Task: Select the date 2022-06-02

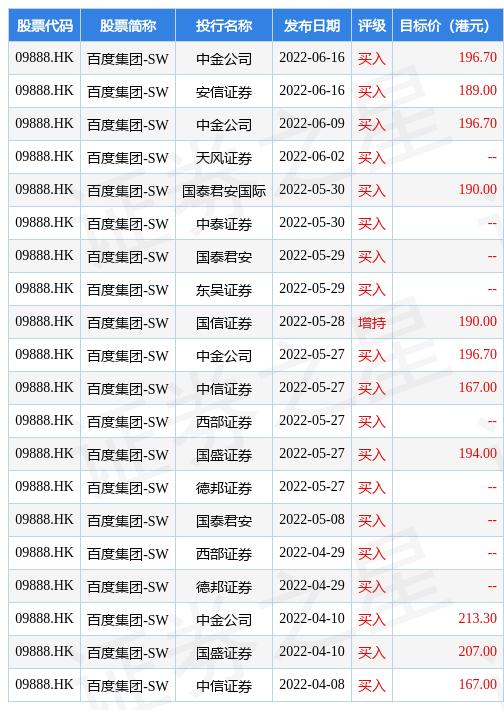Action: [x=312, y=157]
